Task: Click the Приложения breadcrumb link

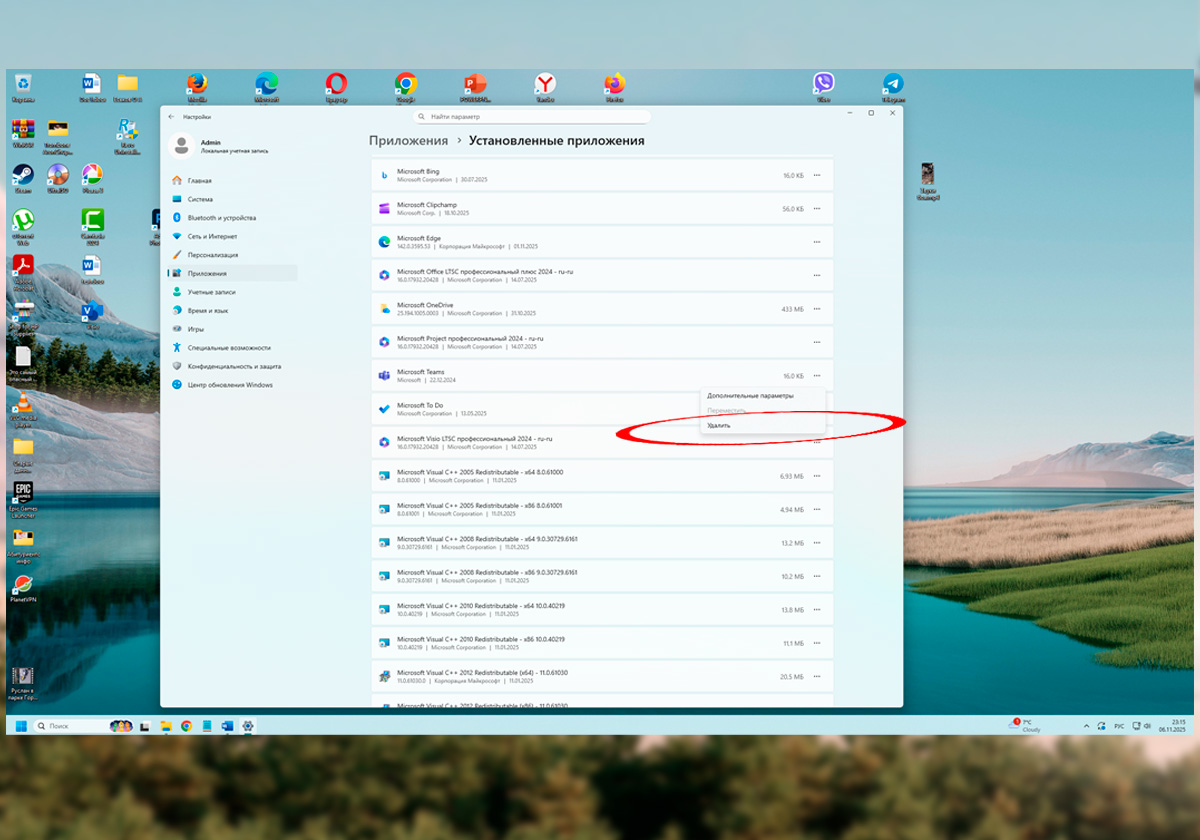Action: [x=409, y=142]
